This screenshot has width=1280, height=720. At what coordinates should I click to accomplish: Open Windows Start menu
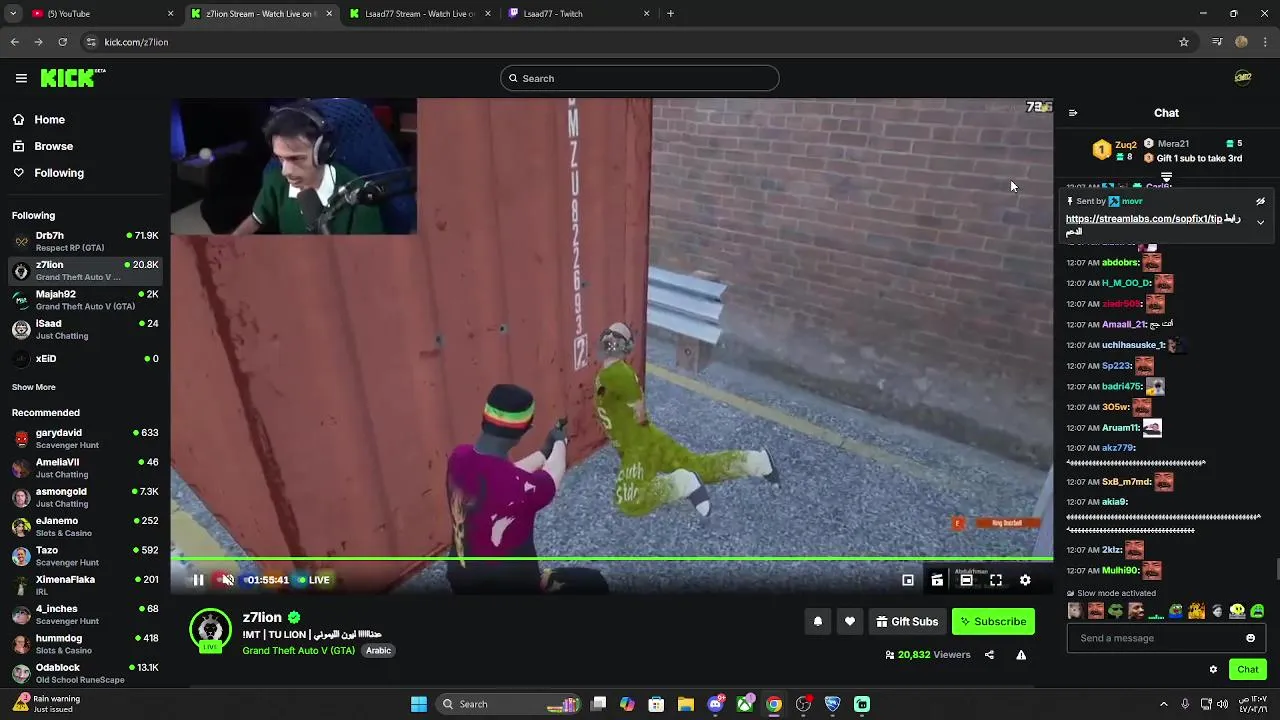(x=419, y=704)
